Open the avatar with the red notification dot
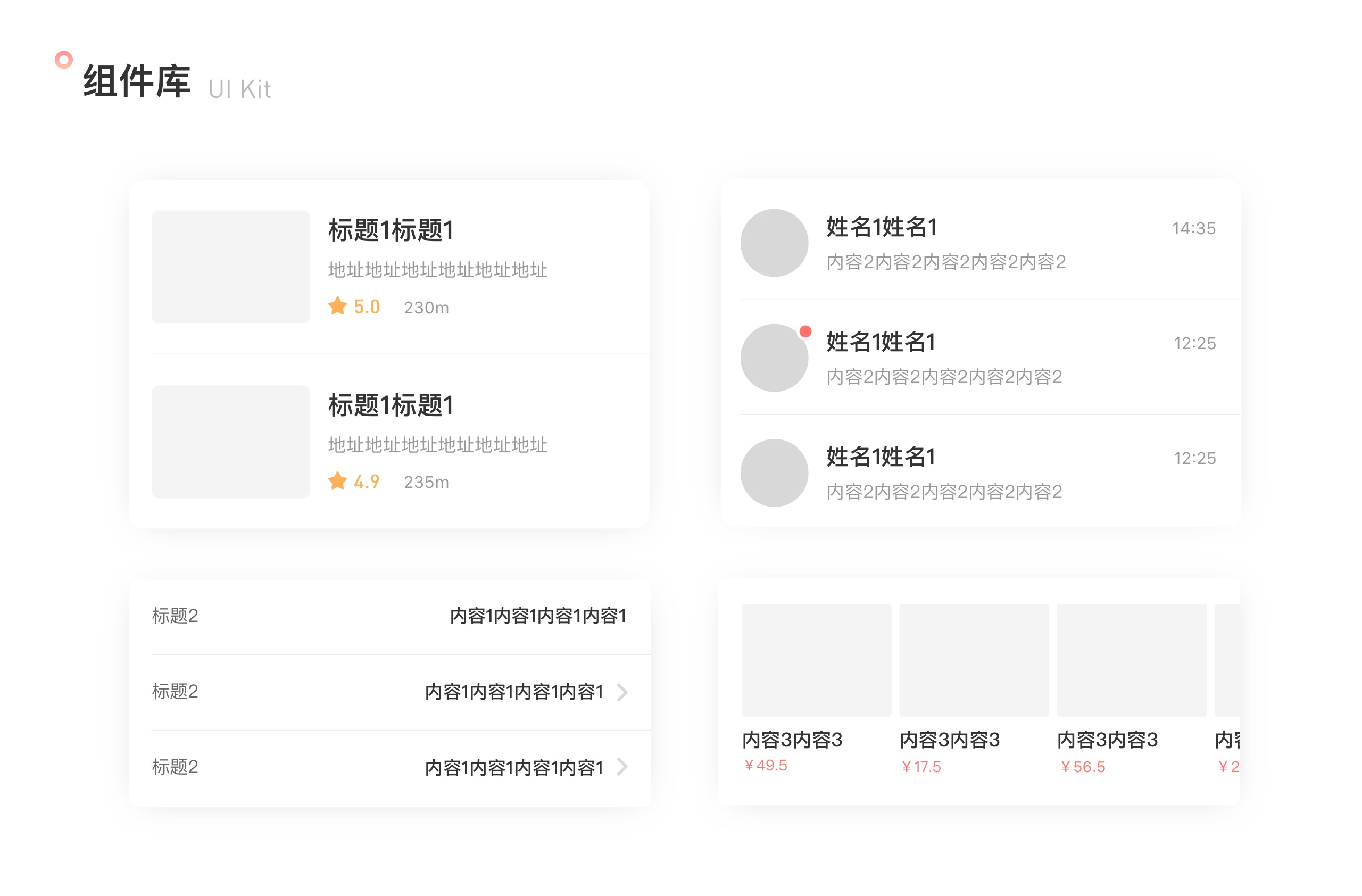The height and width of the screenshot is (896, 1362). pos(774,358)
